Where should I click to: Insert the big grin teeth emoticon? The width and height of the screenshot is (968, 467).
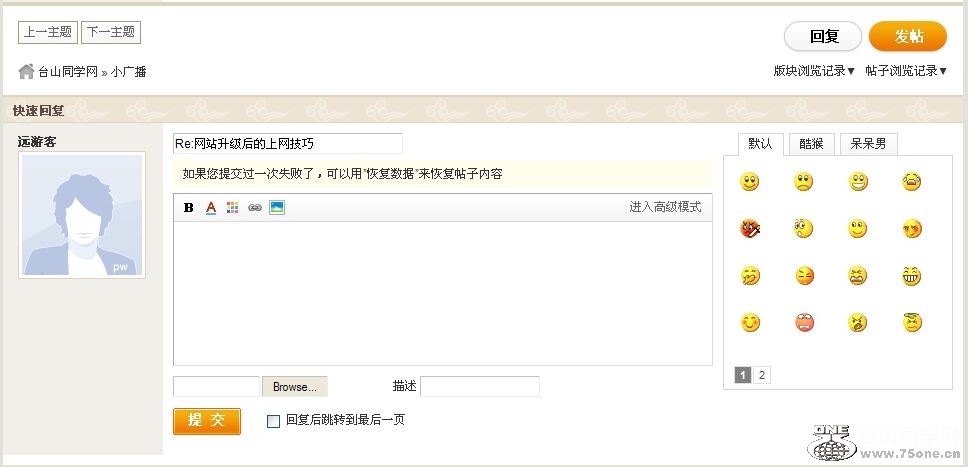tap(911, 276)
